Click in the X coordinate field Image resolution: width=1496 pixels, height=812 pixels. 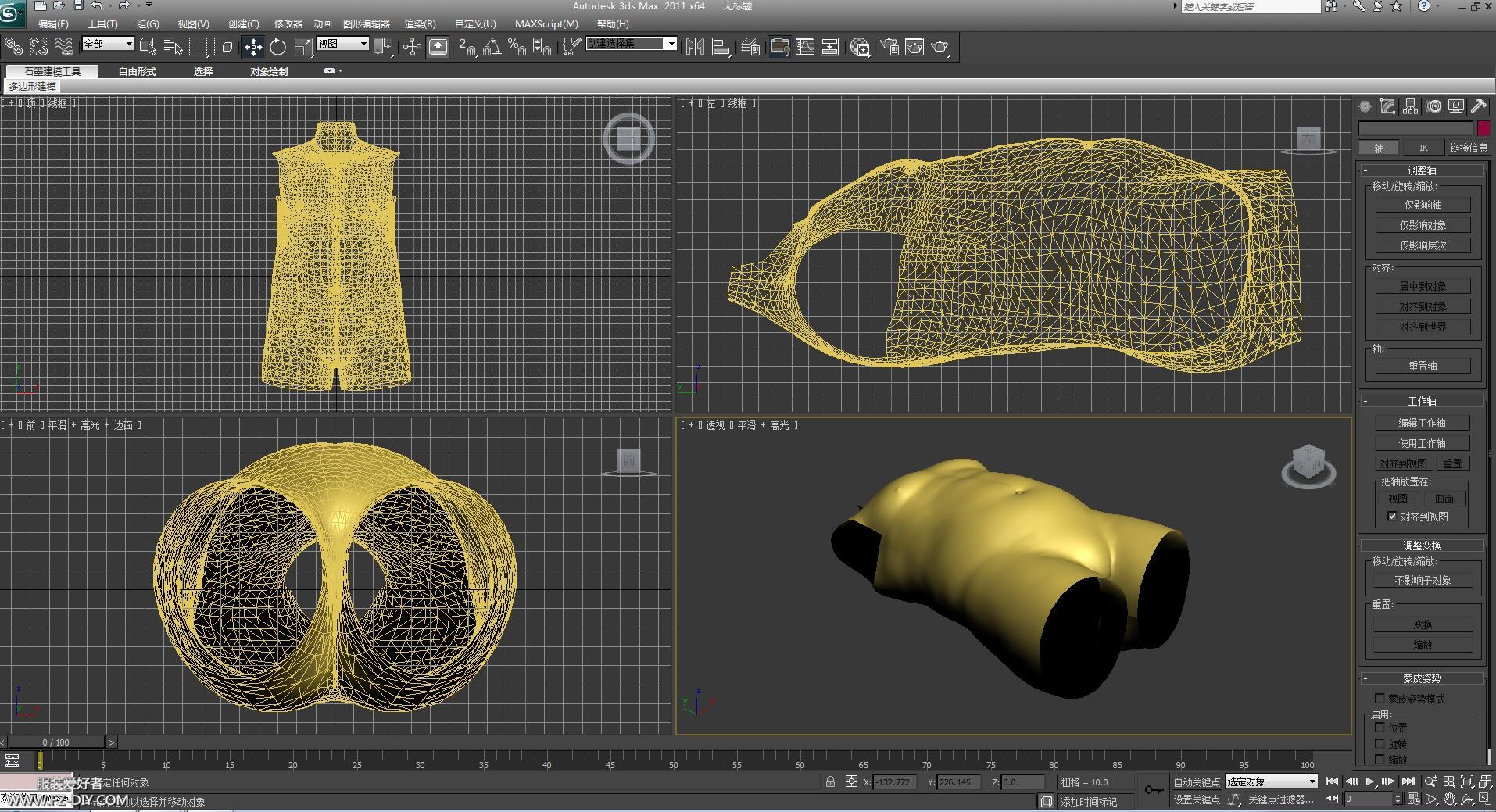(x=896, y=782)
